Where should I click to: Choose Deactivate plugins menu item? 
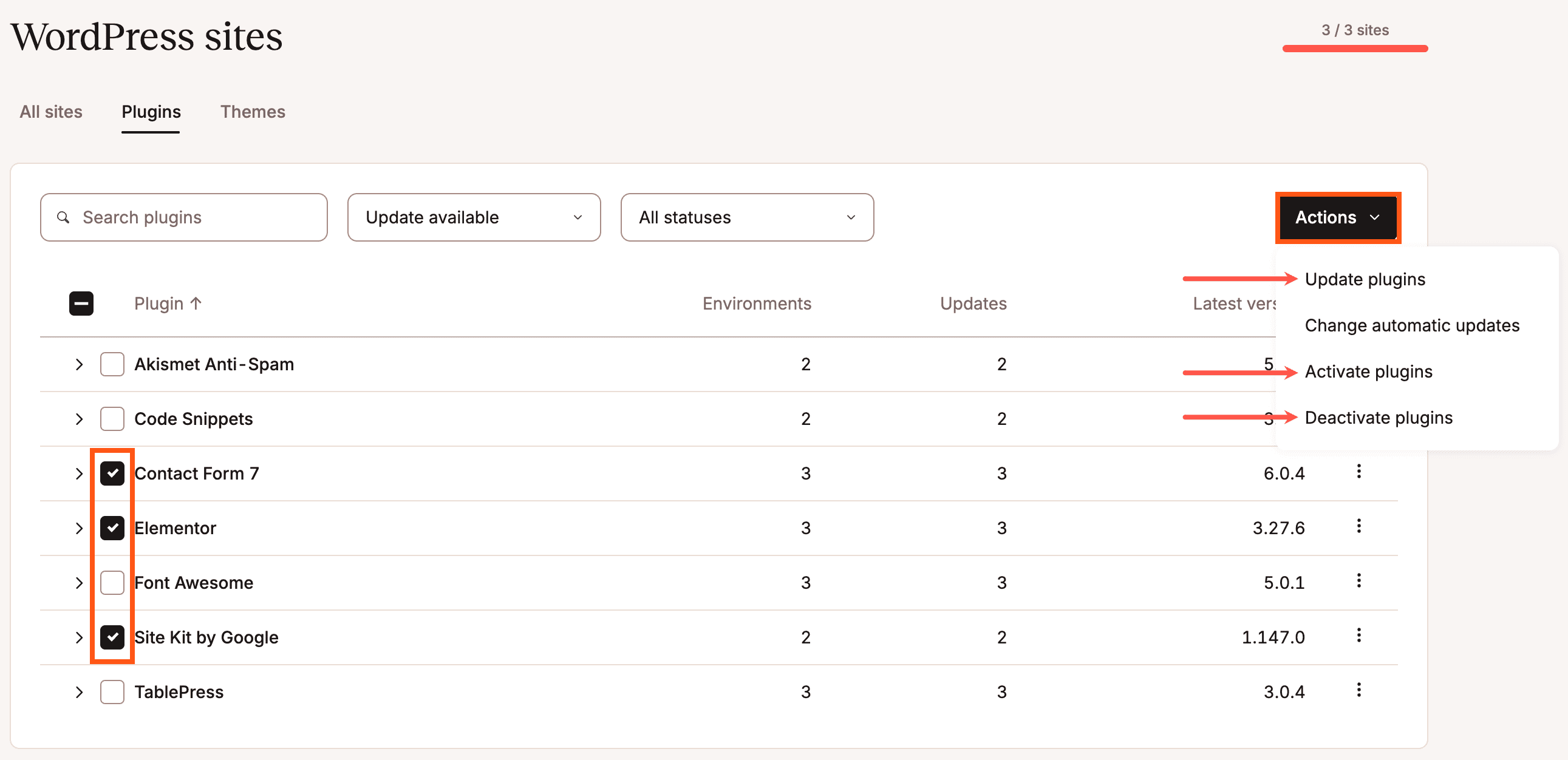[x=1379, y=418]
